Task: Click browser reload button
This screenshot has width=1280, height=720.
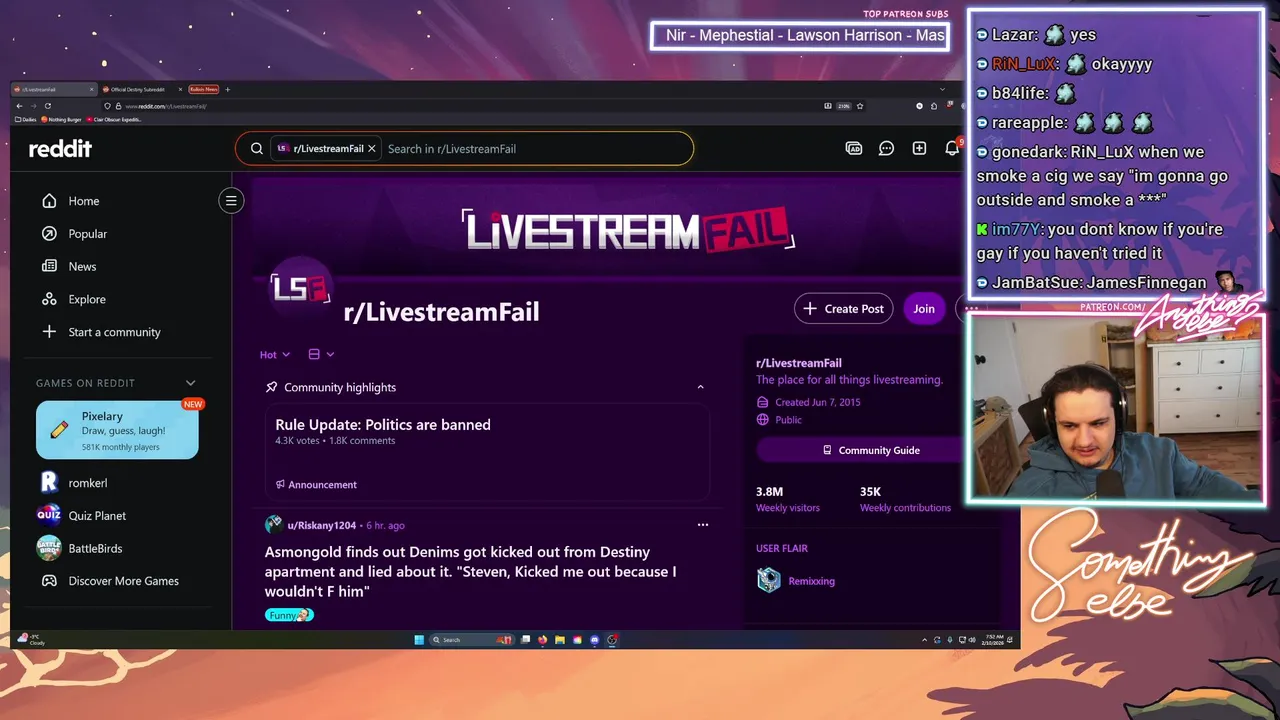Action: click(48, 106)
